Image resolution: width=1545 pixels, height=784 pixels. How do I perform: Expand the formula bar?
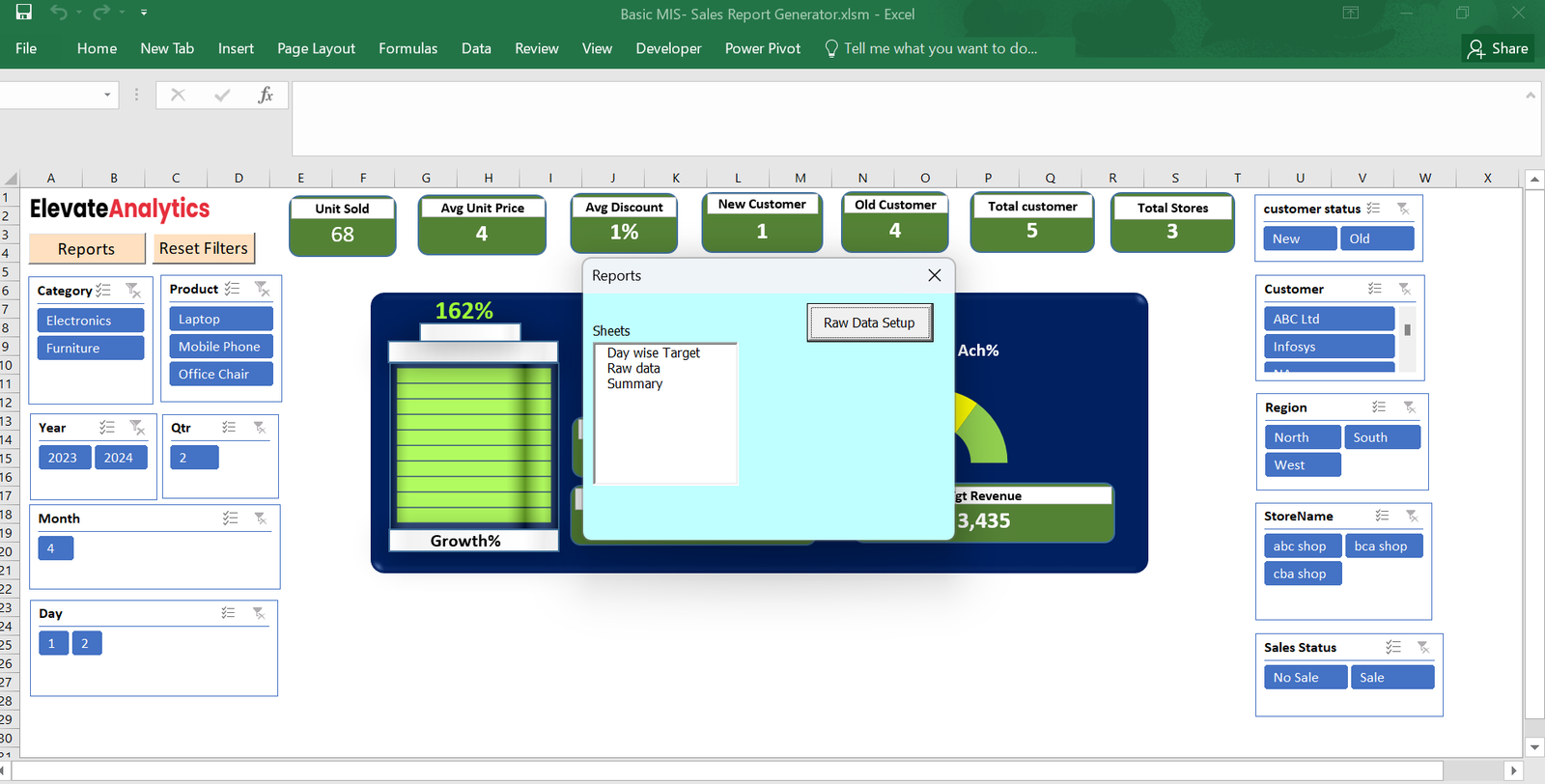(1530, 95)
